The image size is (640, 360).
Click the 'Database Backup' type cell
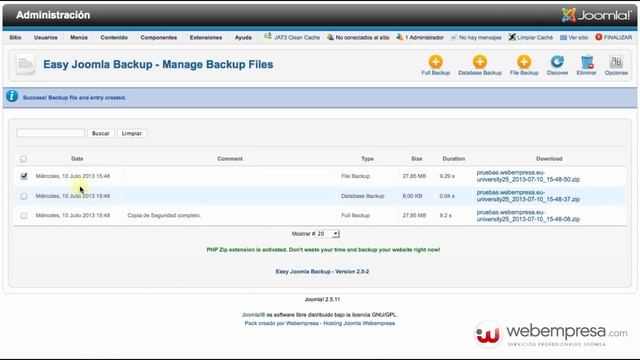point(362,196)
